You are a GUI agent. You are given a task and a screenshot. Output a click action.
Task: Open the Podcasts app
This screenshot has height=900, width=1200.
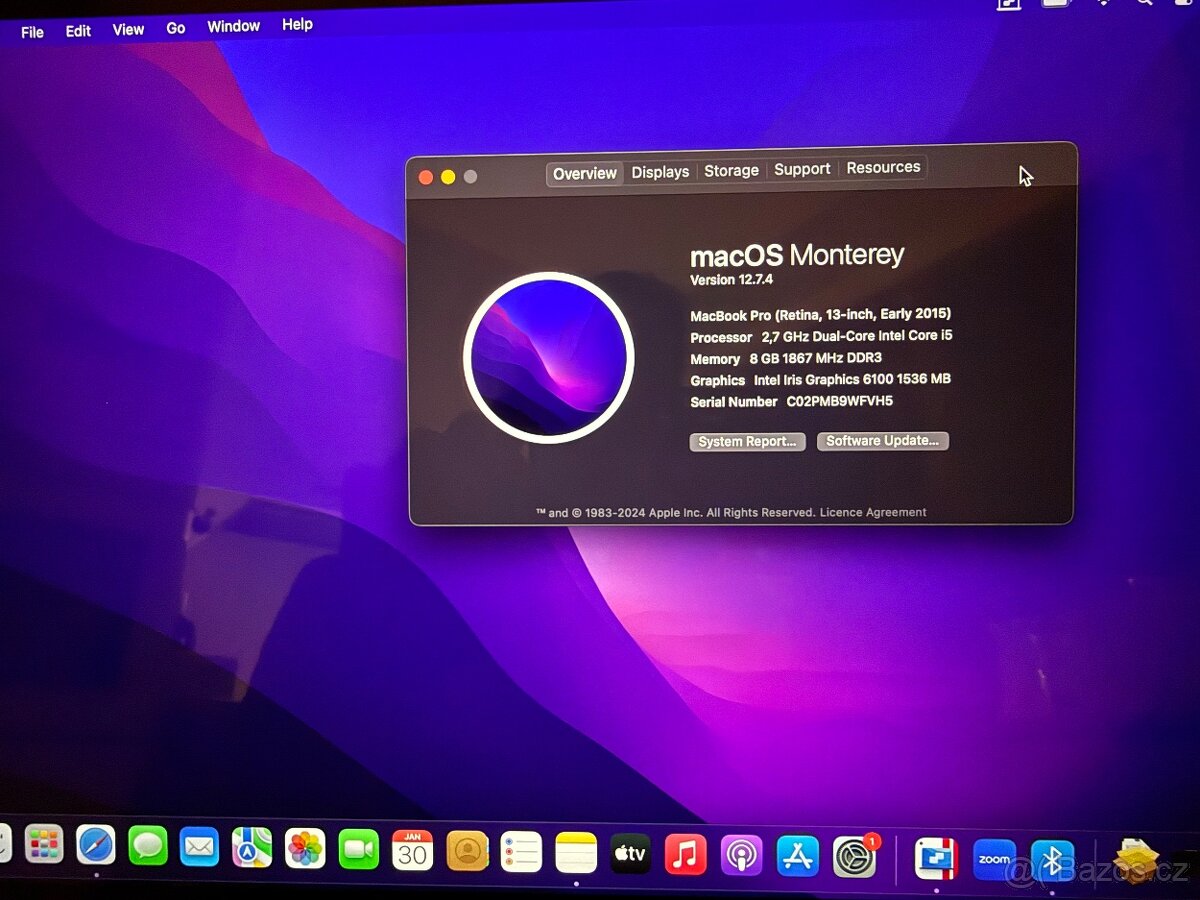pyautogui.click(x=740, y=853)
